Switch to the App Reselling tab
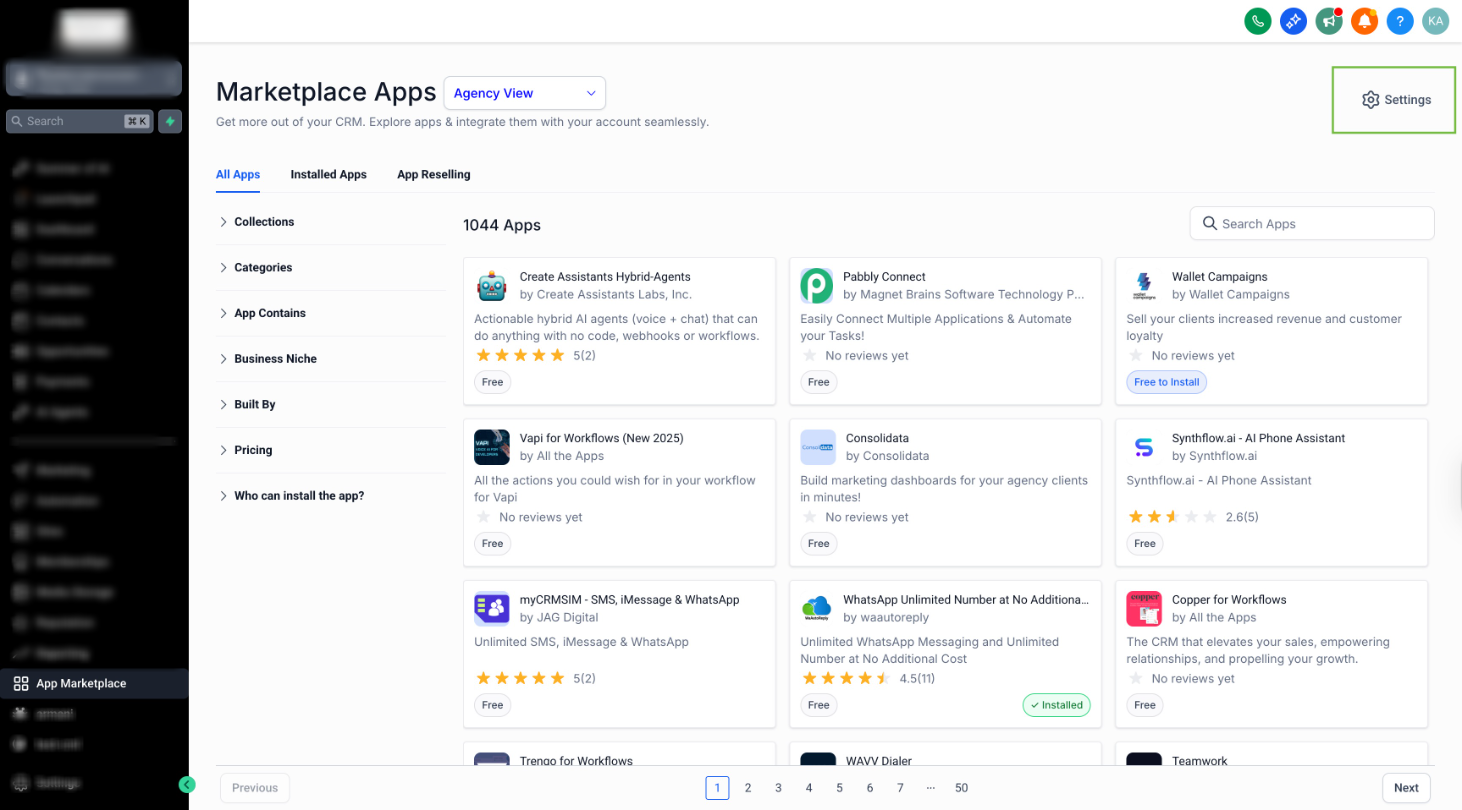This screenshot has height=810, width=1462. (x=433, y=175)
